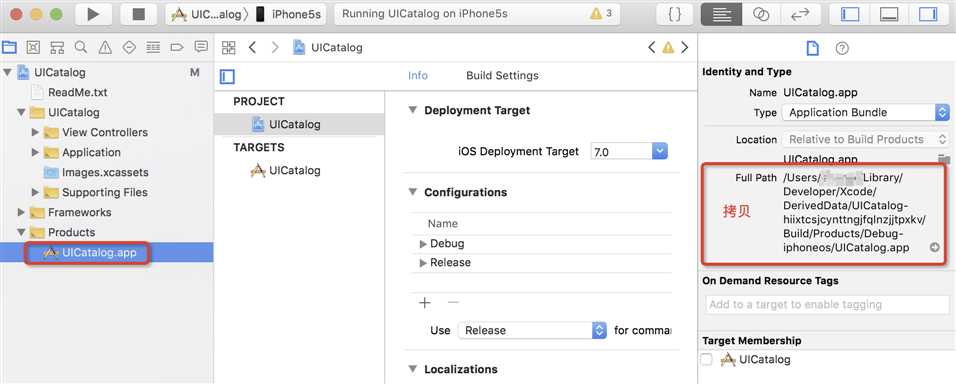
Task: Show the Symbol navigator
Action: click(x=33, y=47)
